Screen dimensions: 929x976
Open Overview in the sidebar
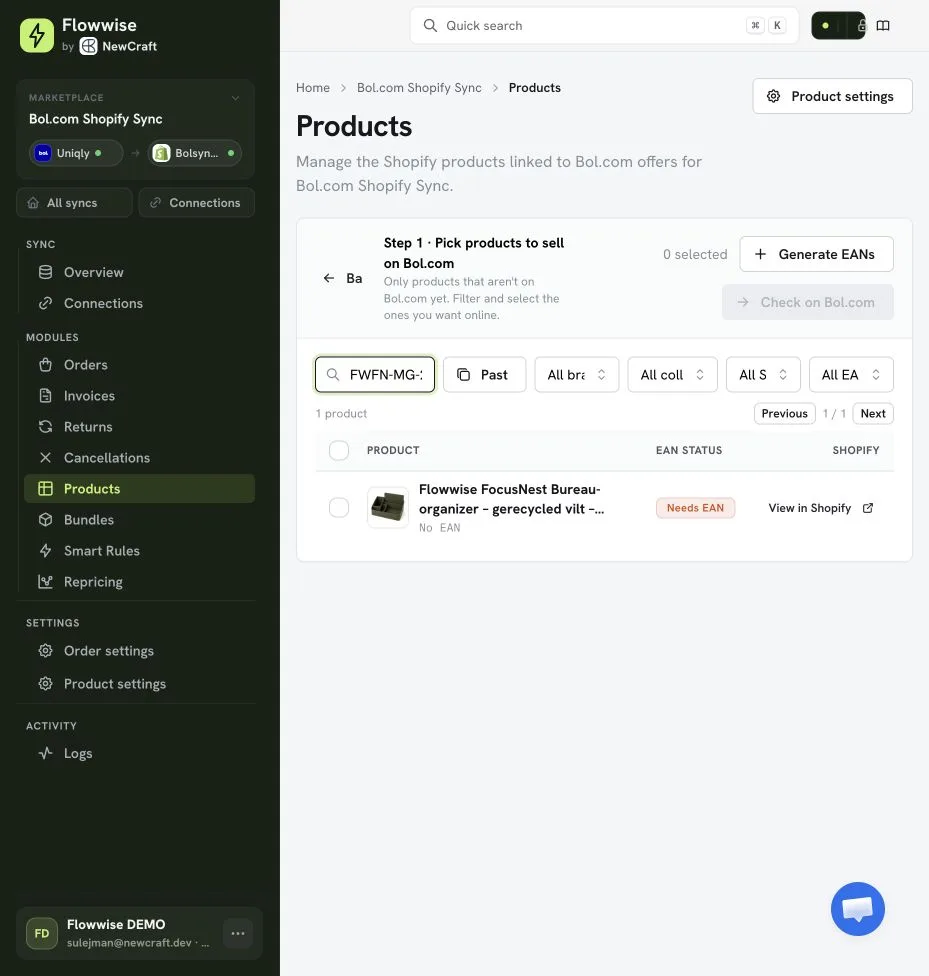(x=139, y=272)
